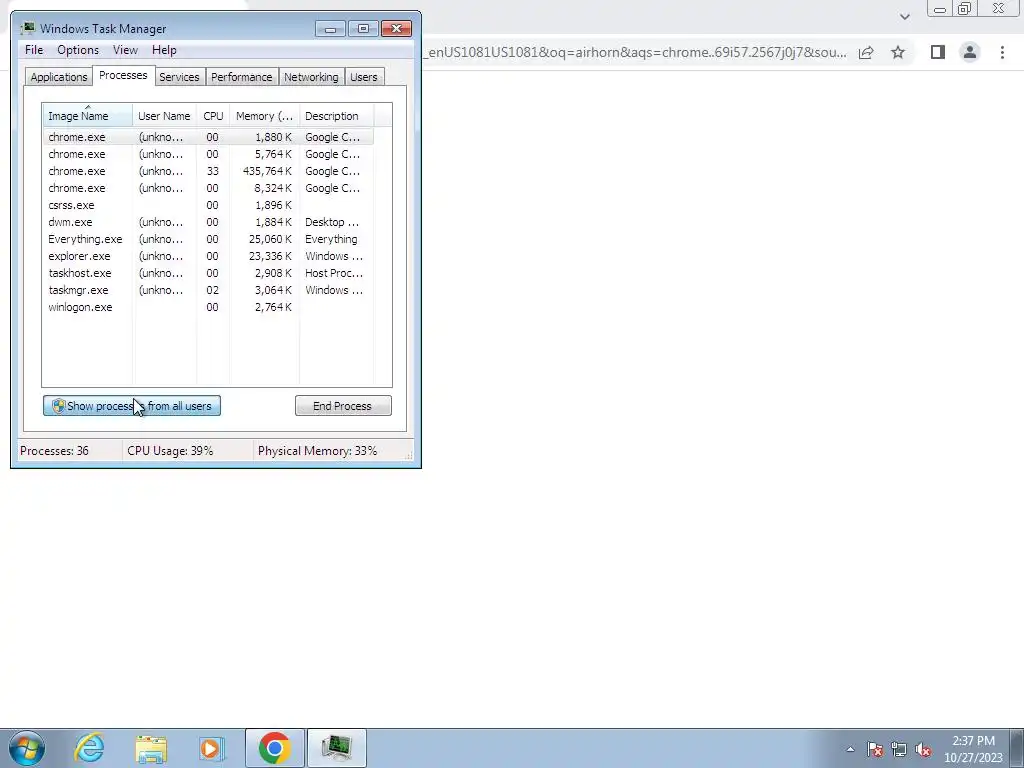Viewport: 1024px width, 768px height.
Task: Maximize the Task Manager window
Action: pyautogui.click(x=363, y=29)
